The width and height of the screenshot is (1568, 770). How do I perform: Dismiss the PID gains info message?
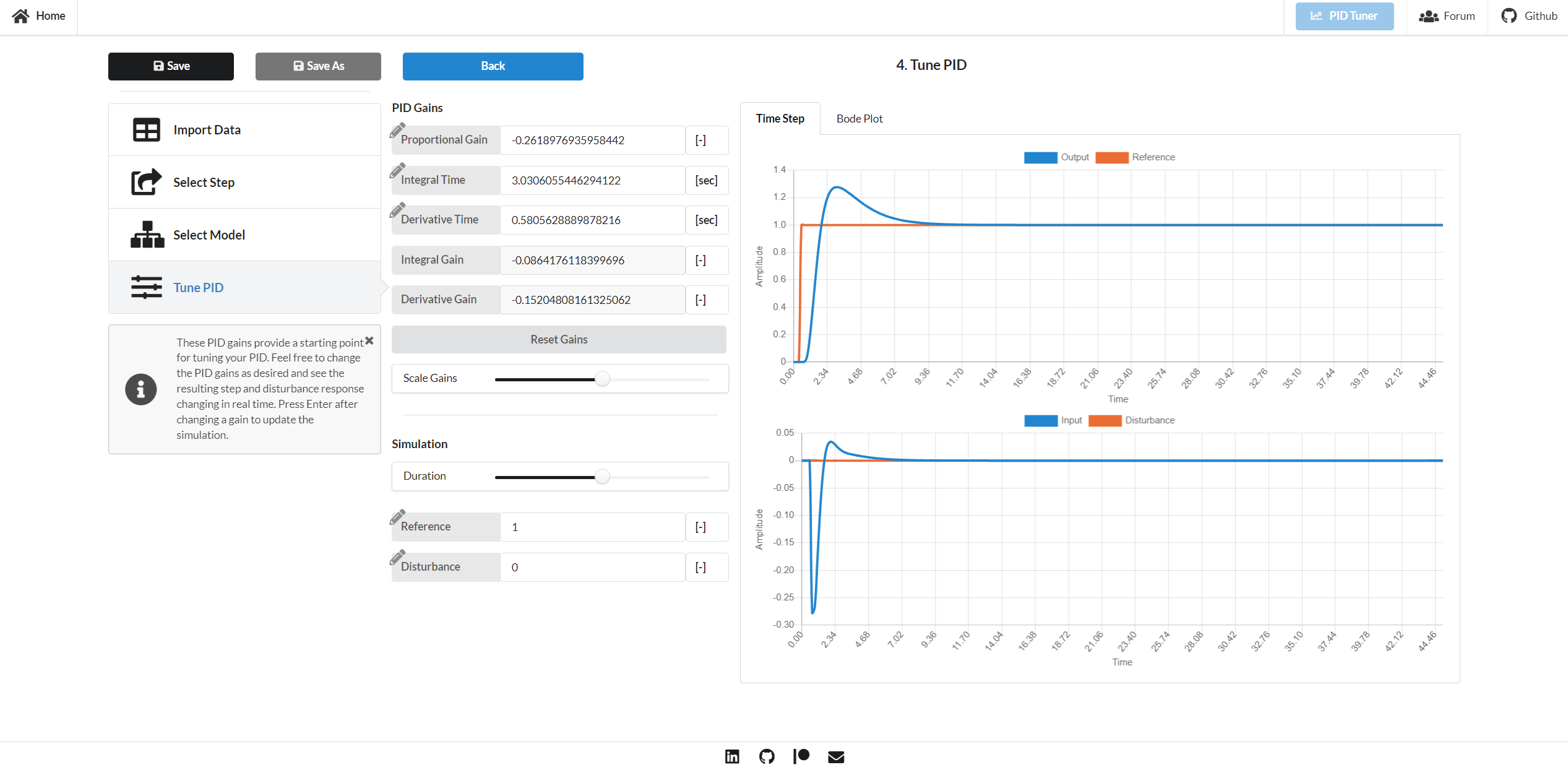click(369, 340)
